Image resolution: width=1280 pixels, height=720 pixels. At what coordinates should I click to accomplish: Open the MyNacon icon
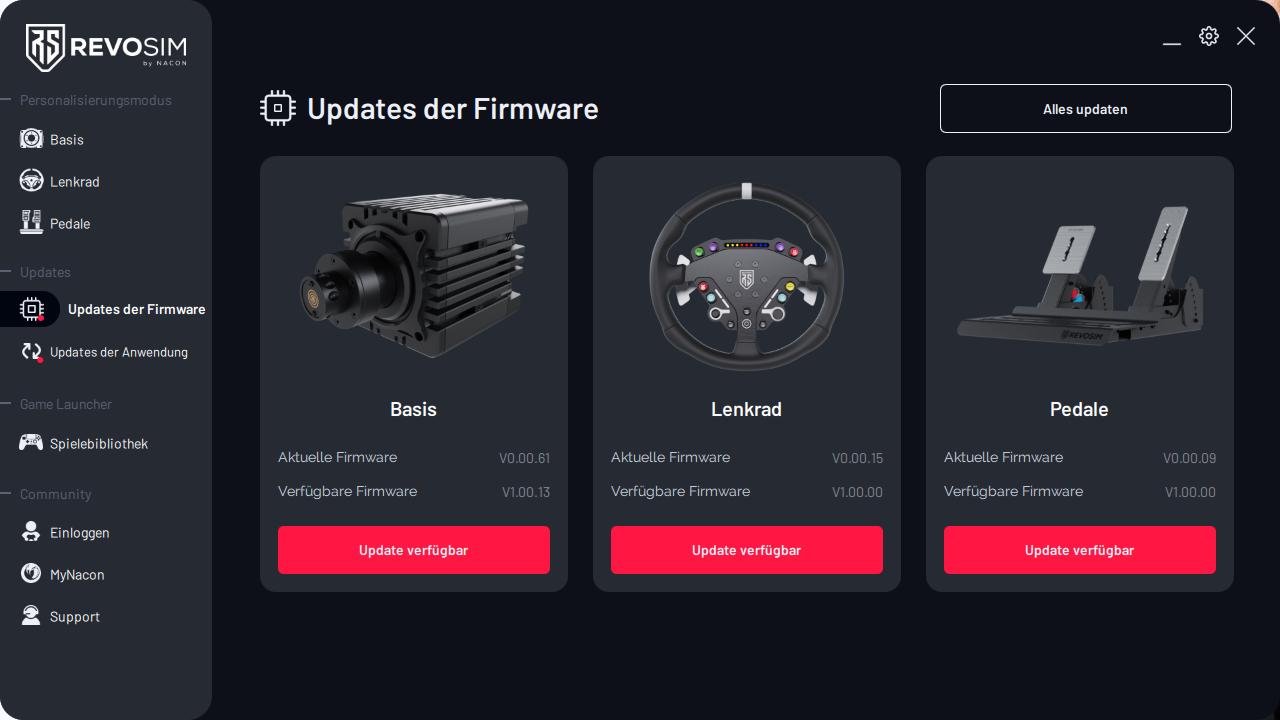coord(31,574)
